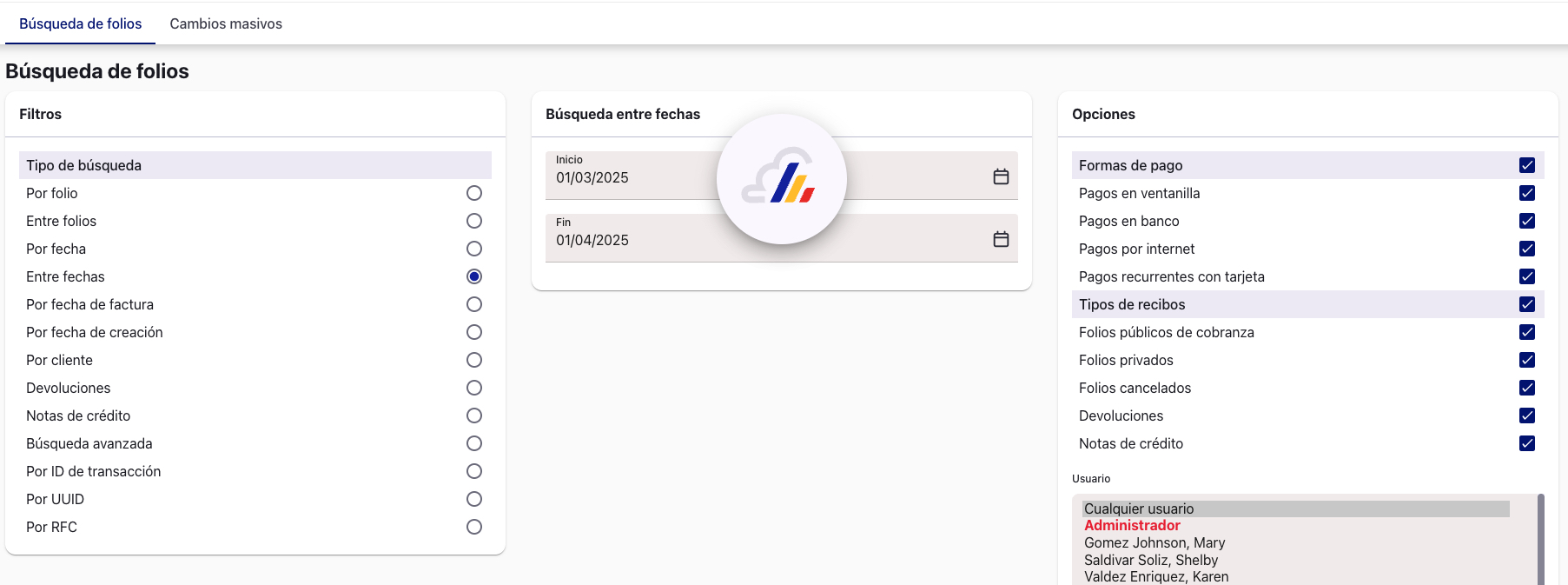The height and width of the screenshot is (585, 1568).
Task: Disable Pagos recurrentes con tarjeta option
Action: 1527,276
